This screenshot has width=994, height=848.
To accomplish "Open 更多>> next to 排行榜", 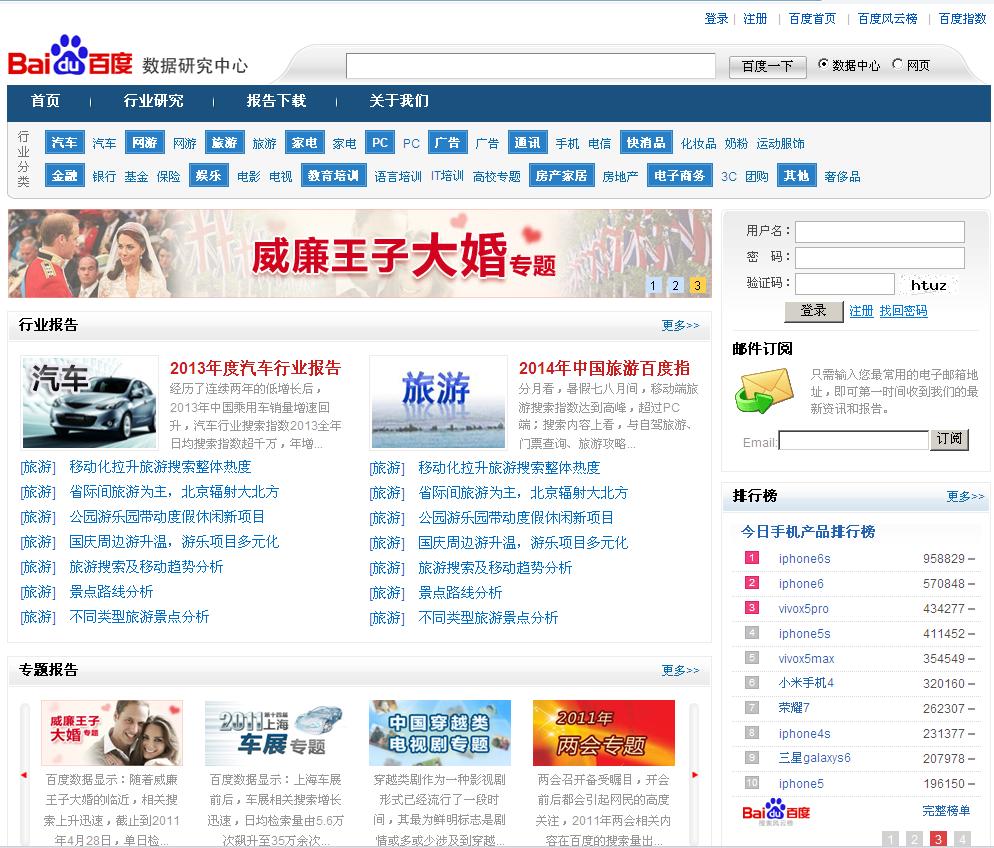I will tap(965, 496).
